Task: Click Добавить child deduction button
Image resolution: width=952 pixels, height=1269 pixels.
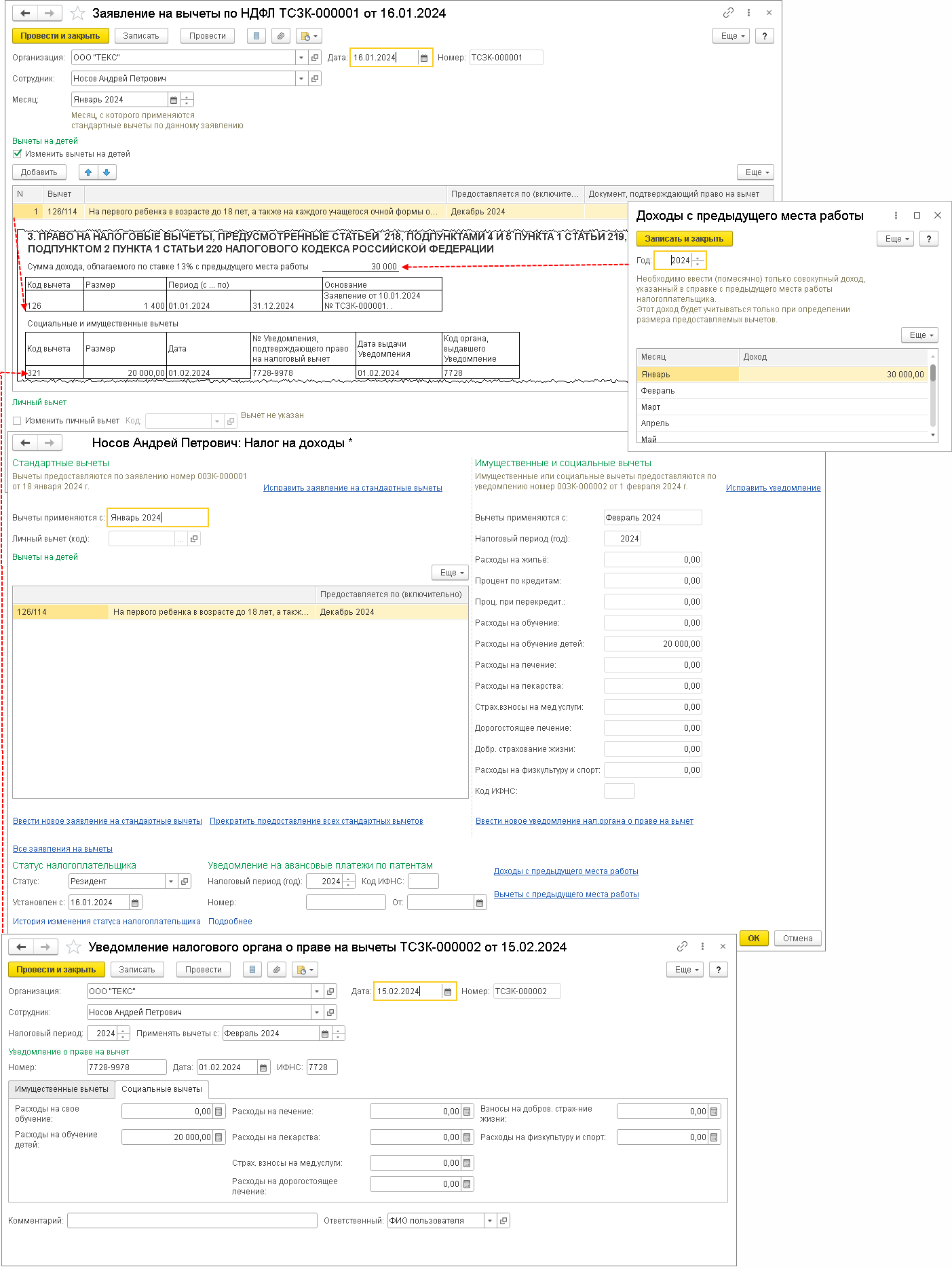Action: pos(39,172)
